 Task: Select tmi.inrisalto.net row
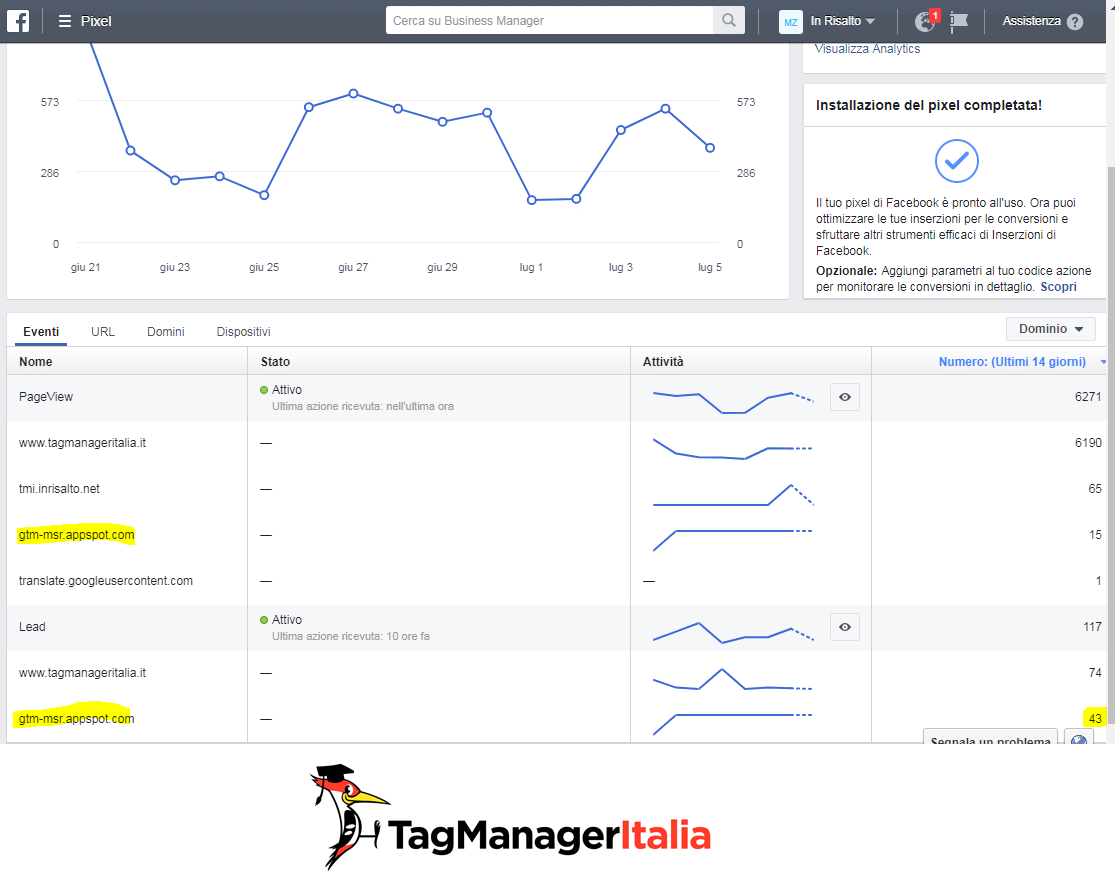click(59, 489)
